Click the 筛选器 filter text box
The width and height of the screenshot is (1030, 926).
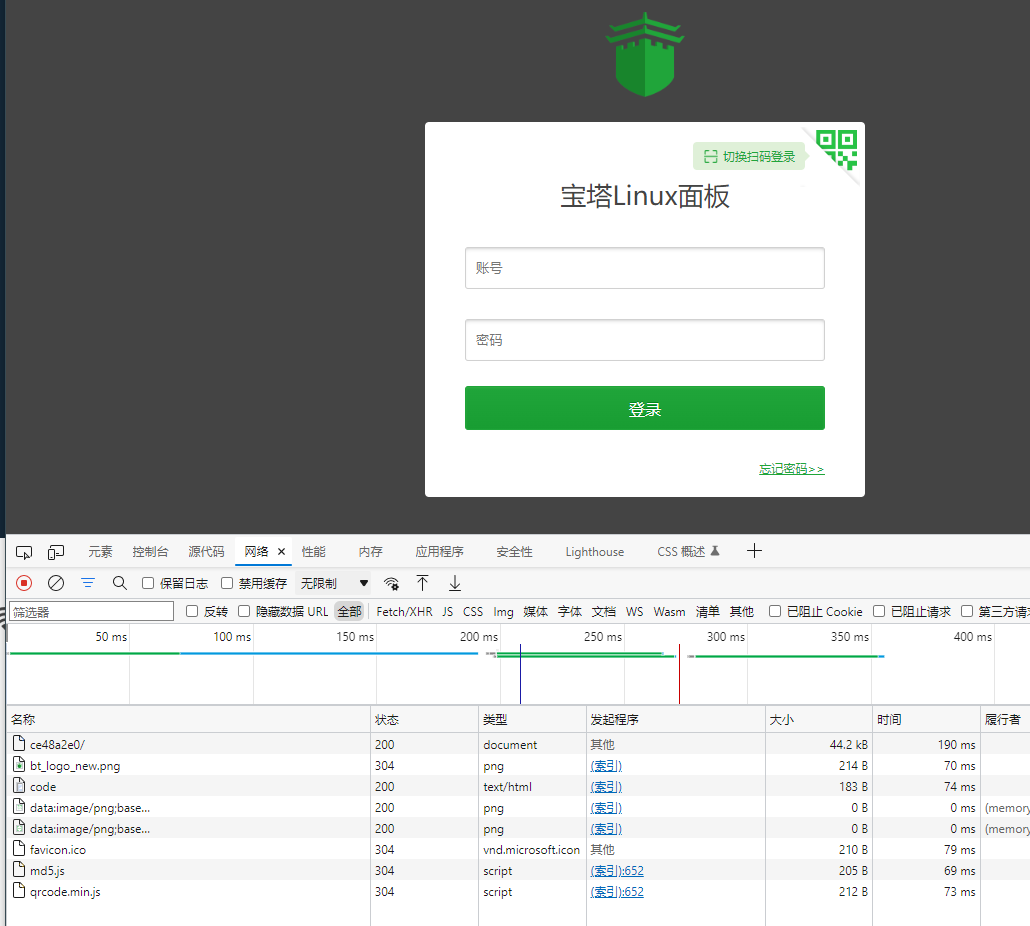(x=92, y=611)
